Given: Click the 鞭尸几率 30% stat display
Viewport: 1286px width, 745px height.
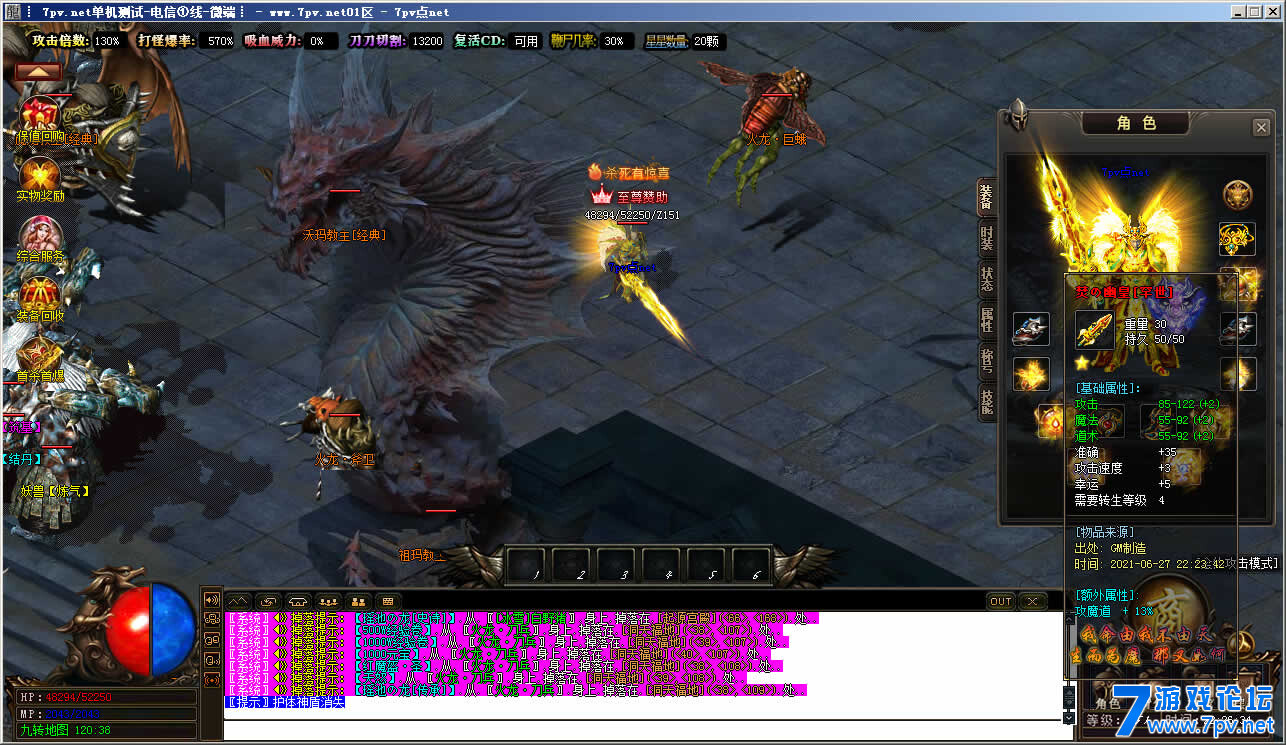Looking at the screenshot, I should pyautogui.click(x=592, y=41).
